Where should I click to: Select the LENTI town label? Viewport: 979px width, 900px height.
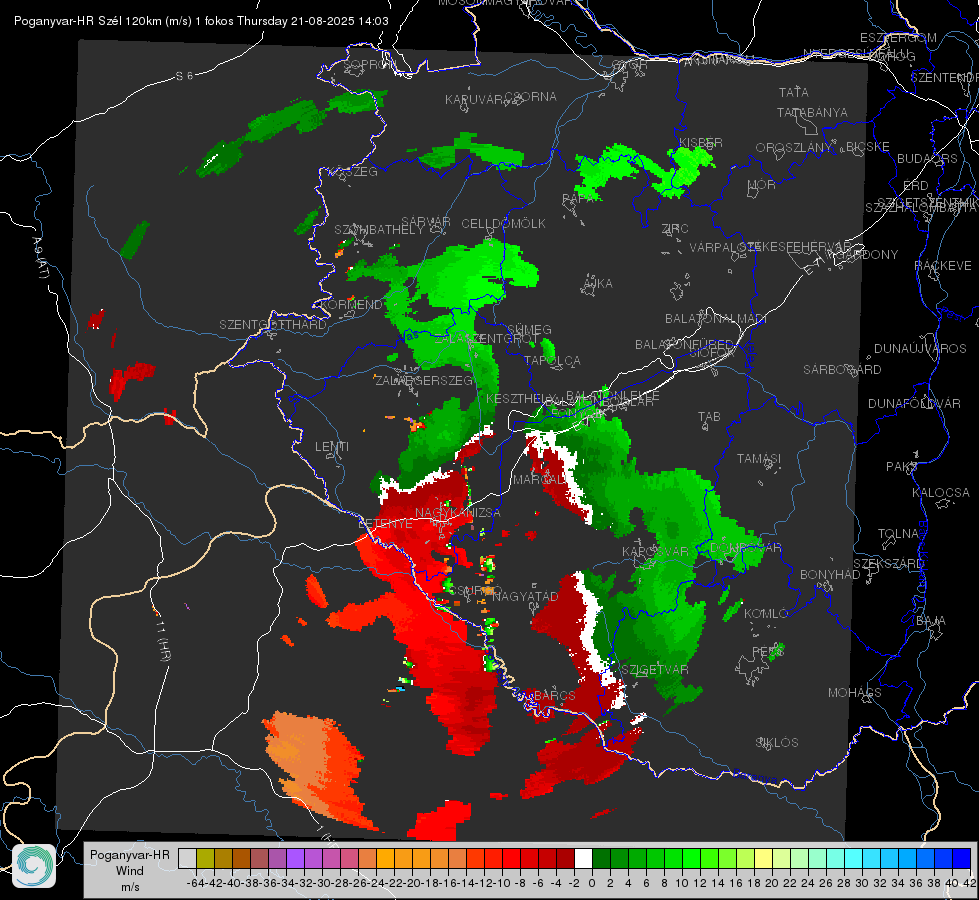pyautogui.click(x=332, y=447)
